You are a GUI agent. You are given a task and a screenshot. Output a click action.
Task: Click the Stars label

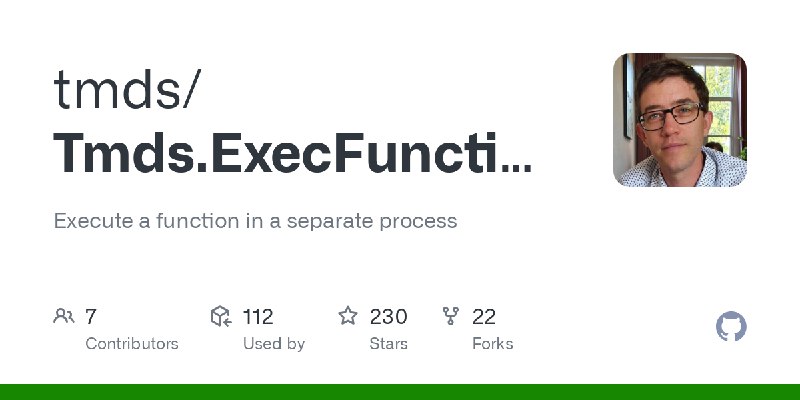(388, 344)
